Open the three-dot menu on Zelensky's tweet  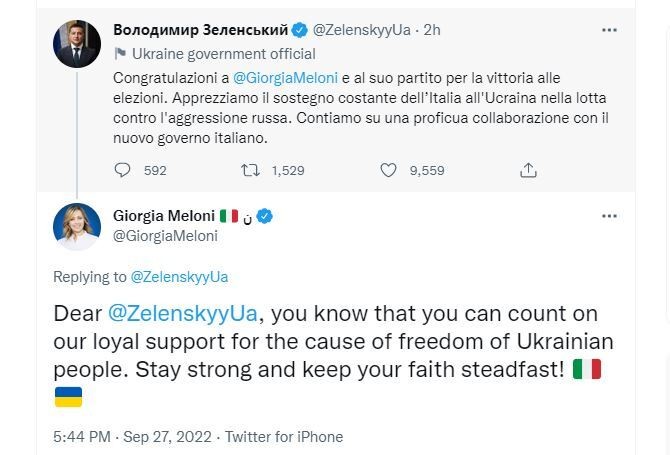tap(609, 30)
